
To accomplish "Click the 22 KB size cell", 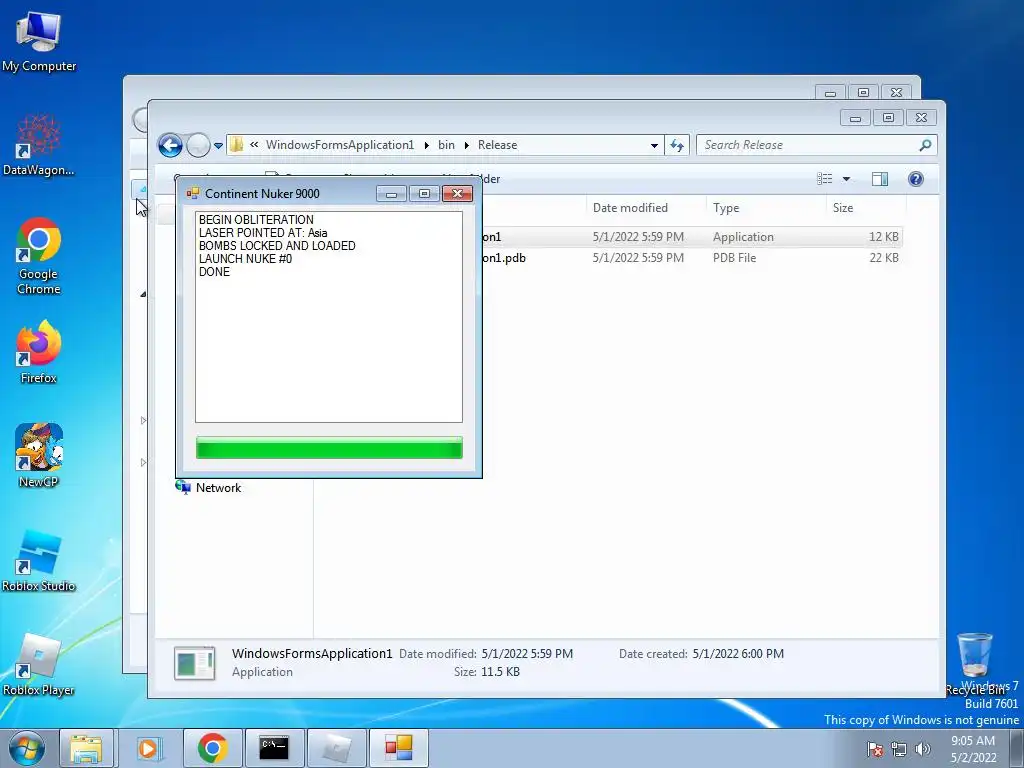I will click(x=884, y=258).
